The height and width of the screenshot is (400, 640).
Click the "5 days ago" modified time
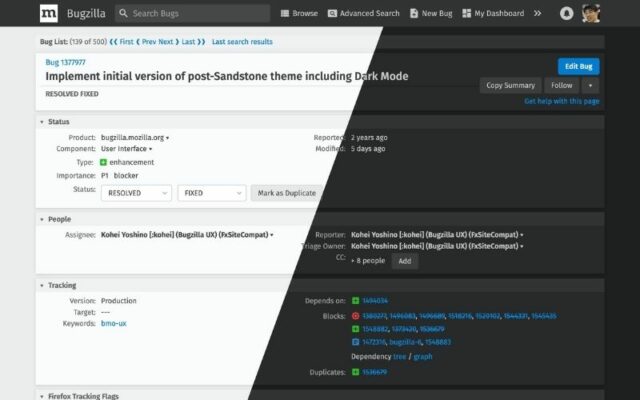point(368,149)
